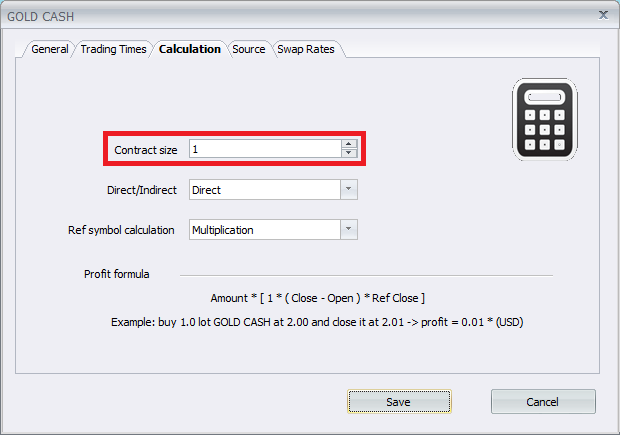This screenshot has height=435, width=620.
Task: Click the Contract size label
Action: (x=146, y=150)
